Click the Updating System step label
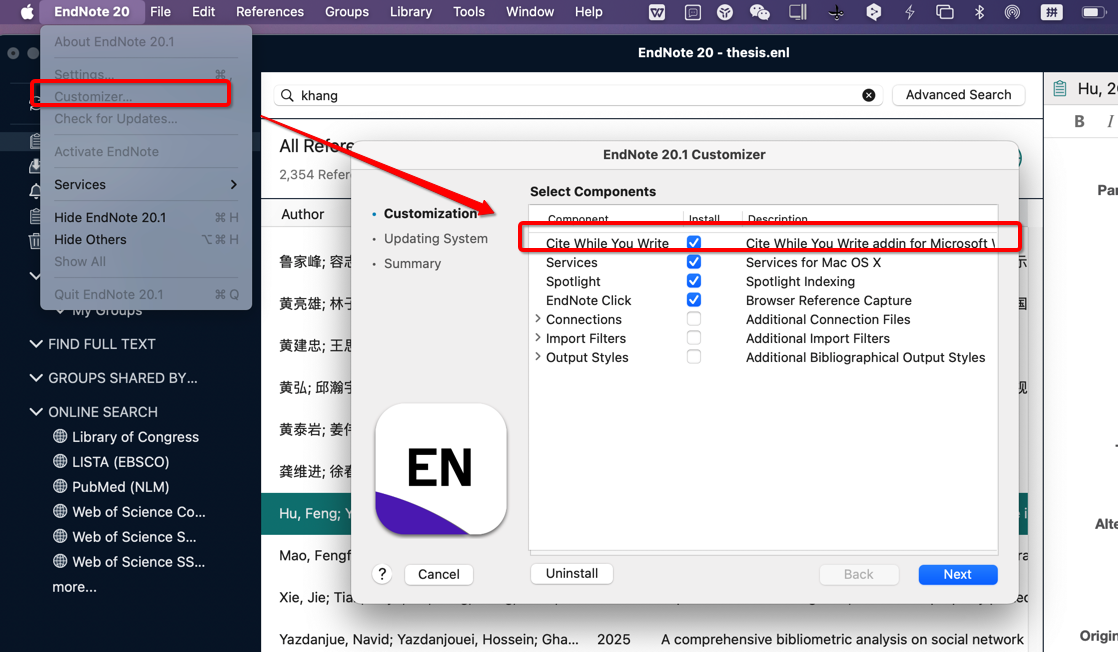This screenshot has height=652, width=1118. 436,238
